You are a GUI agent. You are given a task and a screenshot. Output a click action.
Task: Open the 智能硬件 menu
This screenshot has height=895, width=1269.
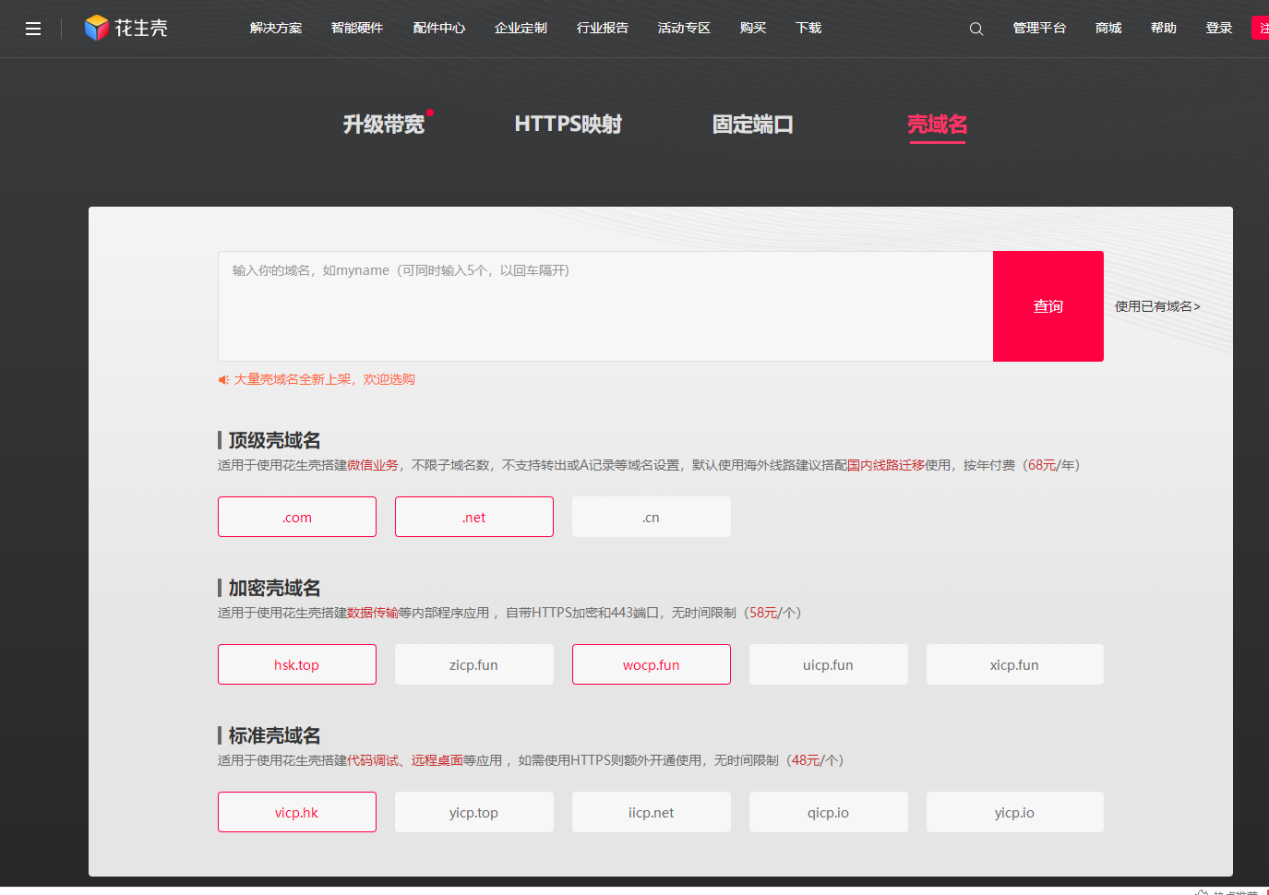[x=356, y=28]
